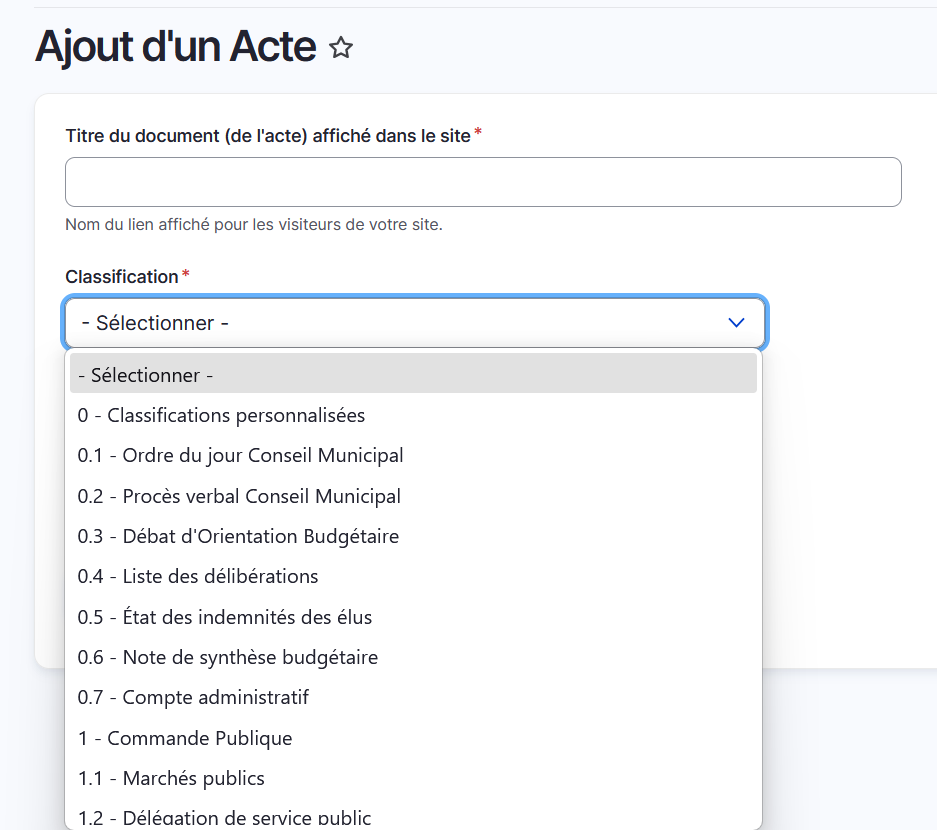Click the 'Titre du document' field label
The height and width of the screenshot is (830, 937).
pyautogui.click(x=267, y=135)
